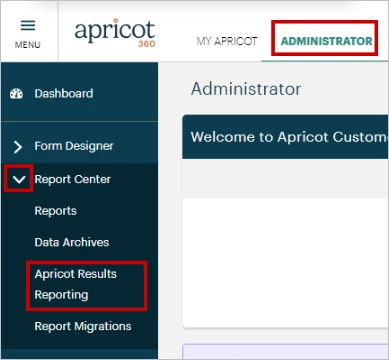Screen dimensions: 389x360
Task: Open Report Migrations under Report Center
Action: point(83,326)
